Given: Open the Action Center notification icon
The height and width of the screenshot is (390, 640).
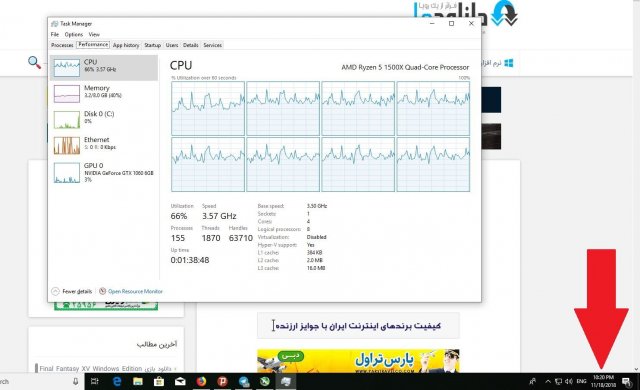Looking at the screenshot, I should pos(627,381).
